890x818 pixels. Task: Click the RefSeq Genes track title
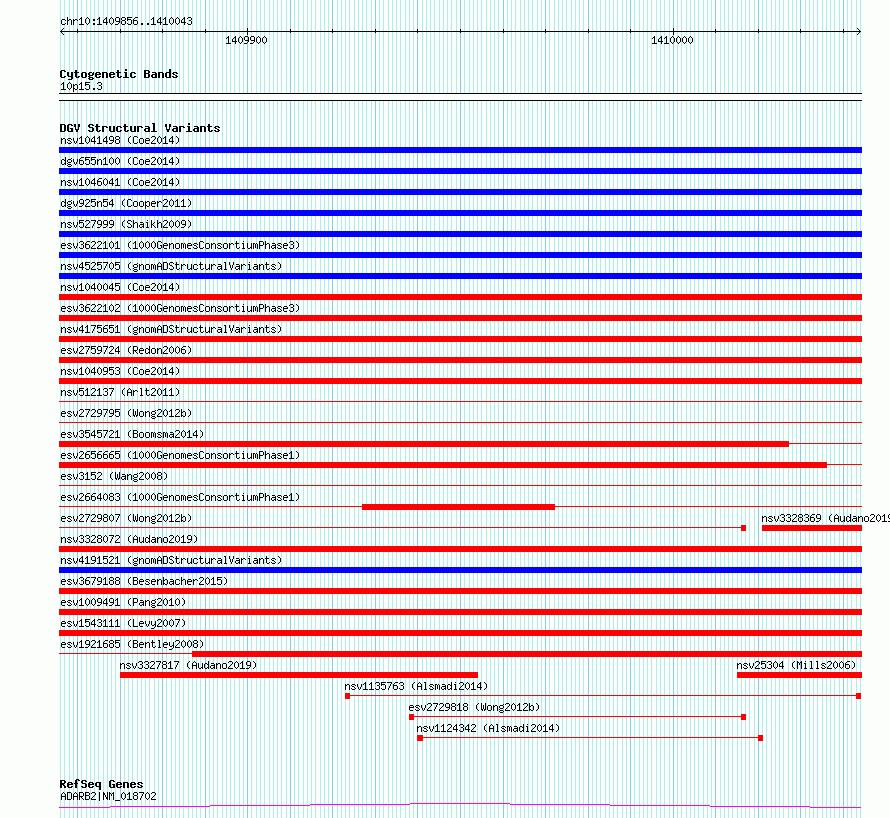(102, 784)
